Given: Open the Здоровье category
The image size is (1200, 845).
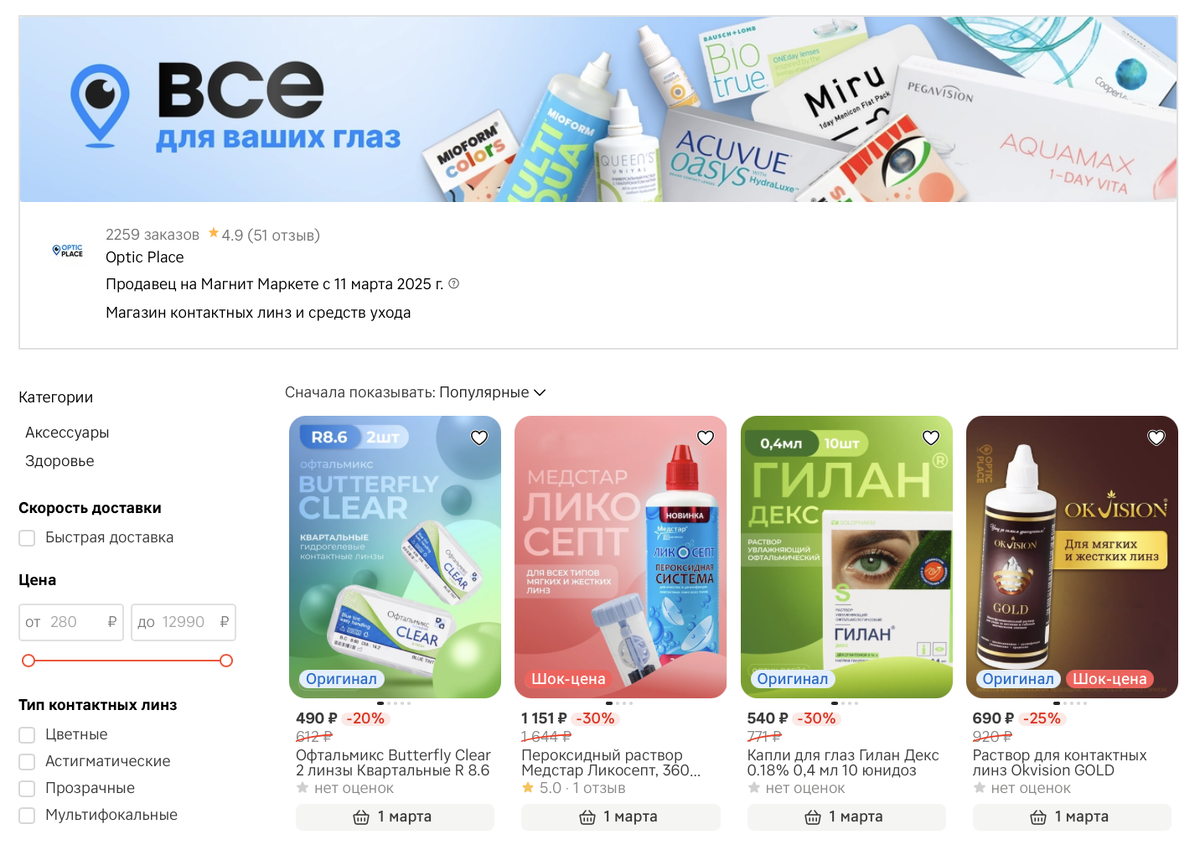Looking at the screenshot, I should pyautogui.click(x=60, y=461).
